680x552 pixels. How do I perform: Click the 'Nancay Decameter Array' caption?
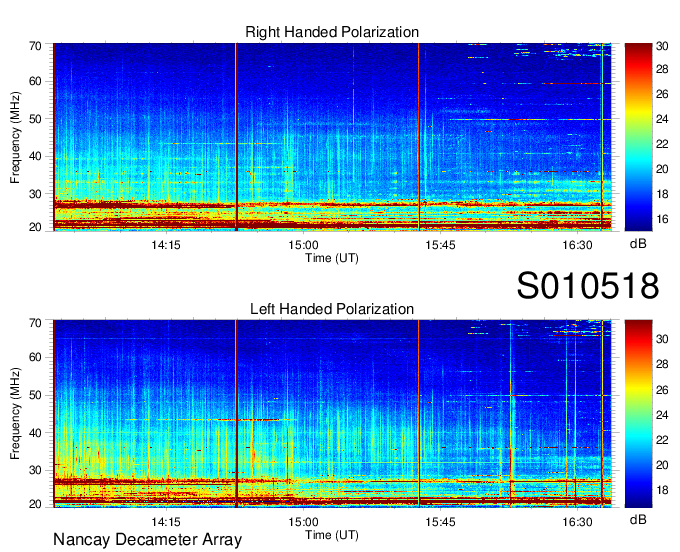pyautogui.click(x=147, y=539)
